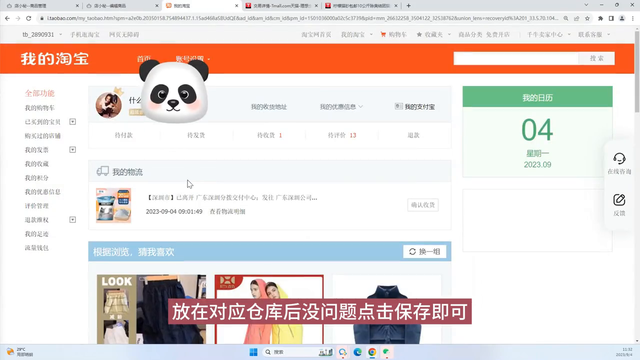Click the Windows taskbar search box
Screen dimensions: 640x360
[x=298, y=352]
